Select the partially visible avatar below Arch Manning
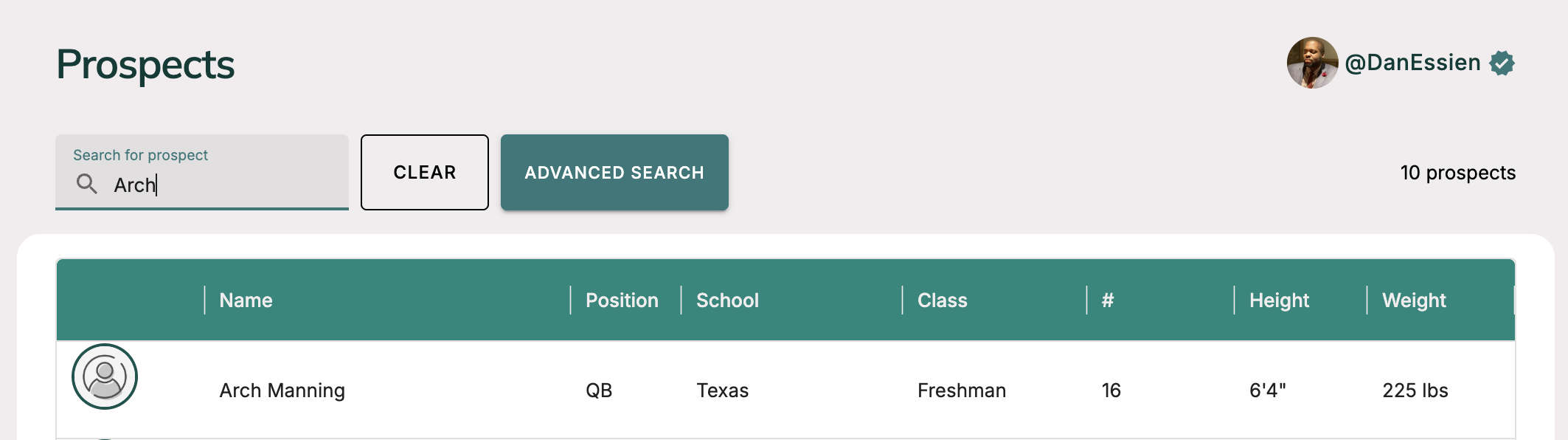Image resolution: width=1568 pixels, height=440 pixels. (x=105, y=436)
